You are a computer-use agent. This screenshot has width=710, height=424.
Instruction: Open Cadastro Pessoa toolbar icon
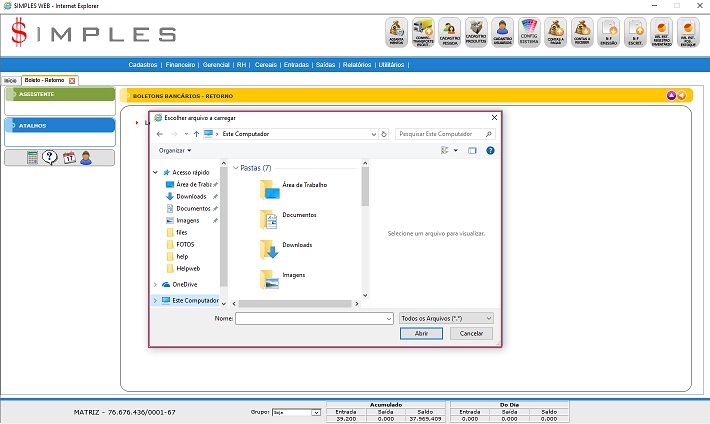click(x=450, y=32)
